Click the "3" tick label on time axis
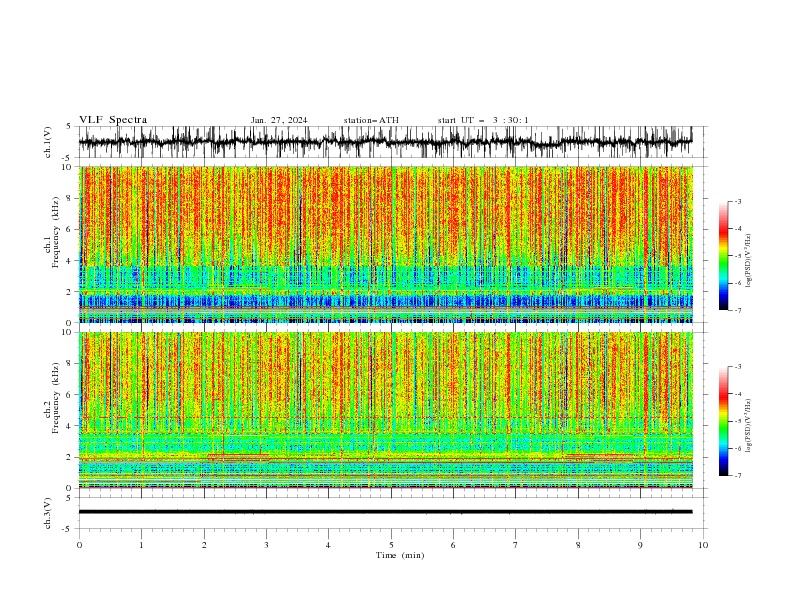 tap(266, 545)
